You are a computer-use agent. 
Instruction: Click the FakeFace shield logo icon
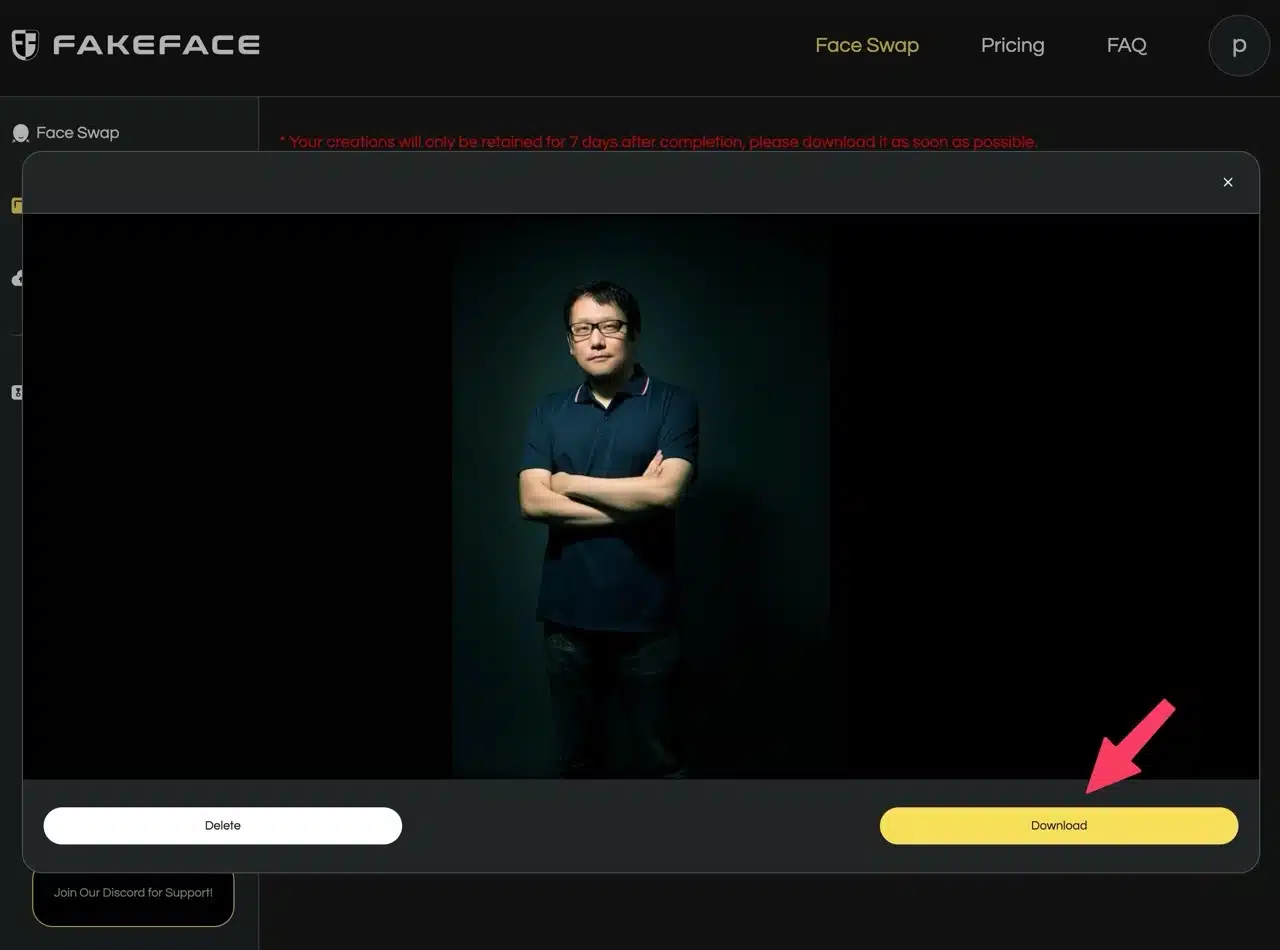pos(25,45)
